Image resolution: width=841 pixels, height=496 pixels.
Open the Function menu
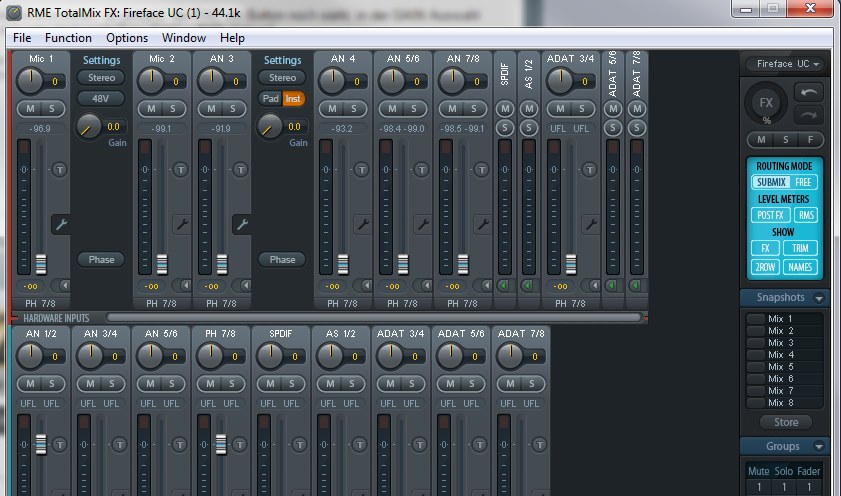(68, 38)
